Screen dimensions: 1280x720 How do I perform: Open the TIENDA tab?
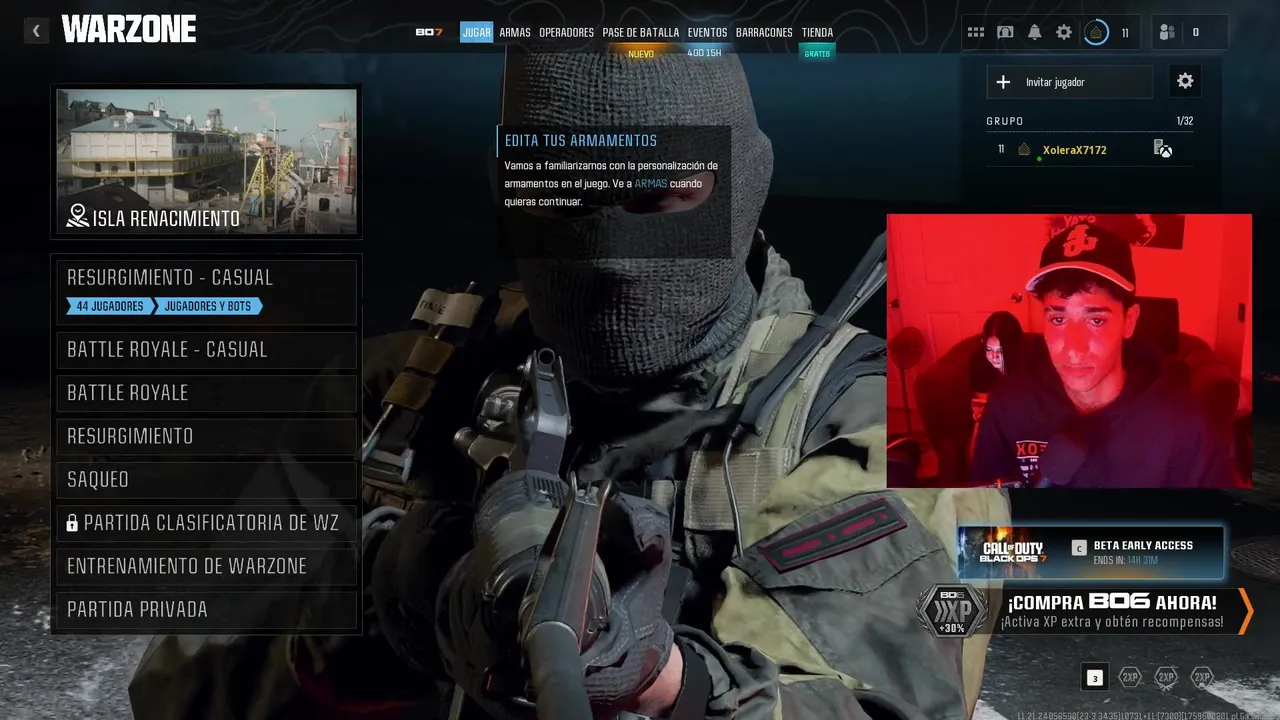(817, 32)
